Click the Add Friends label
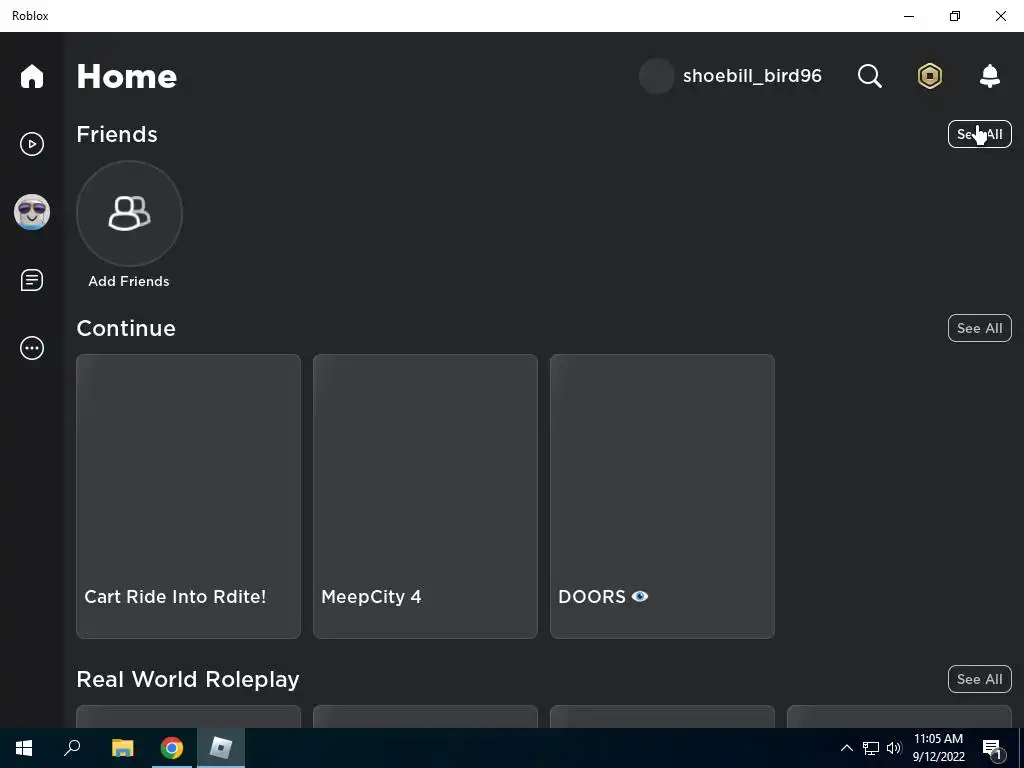 coord(129,281)
